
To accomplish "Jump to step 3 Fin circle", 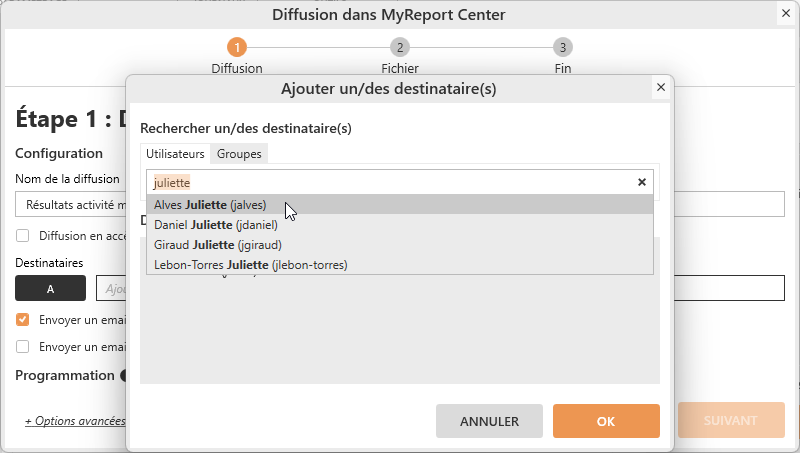I will 563,47.
